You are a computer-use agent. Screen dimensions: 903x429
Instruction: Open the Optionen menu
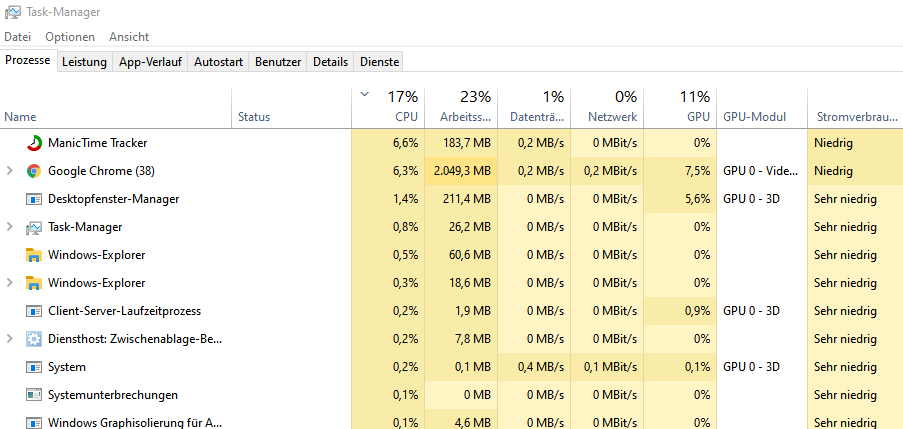(70, 37)
